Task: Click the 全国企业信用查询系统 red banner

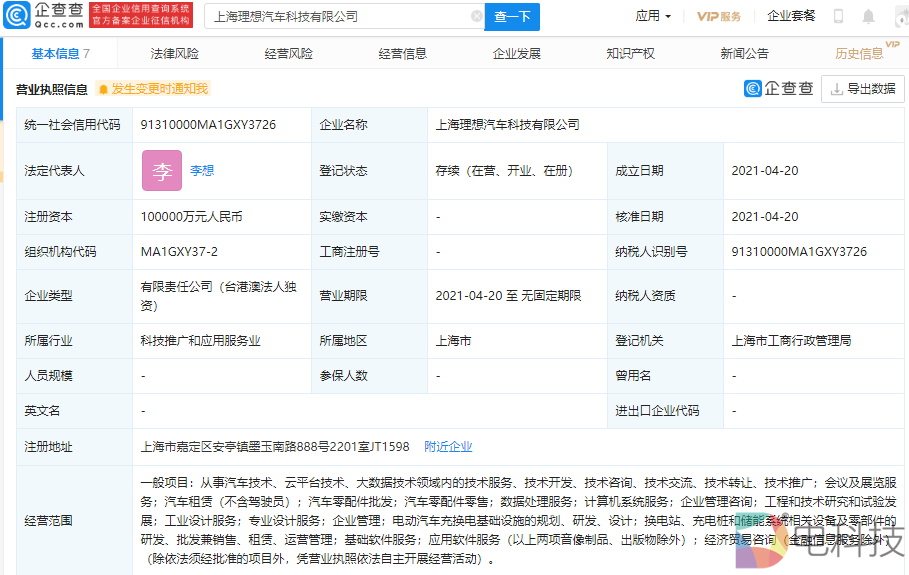Action: tap(141, 15)
